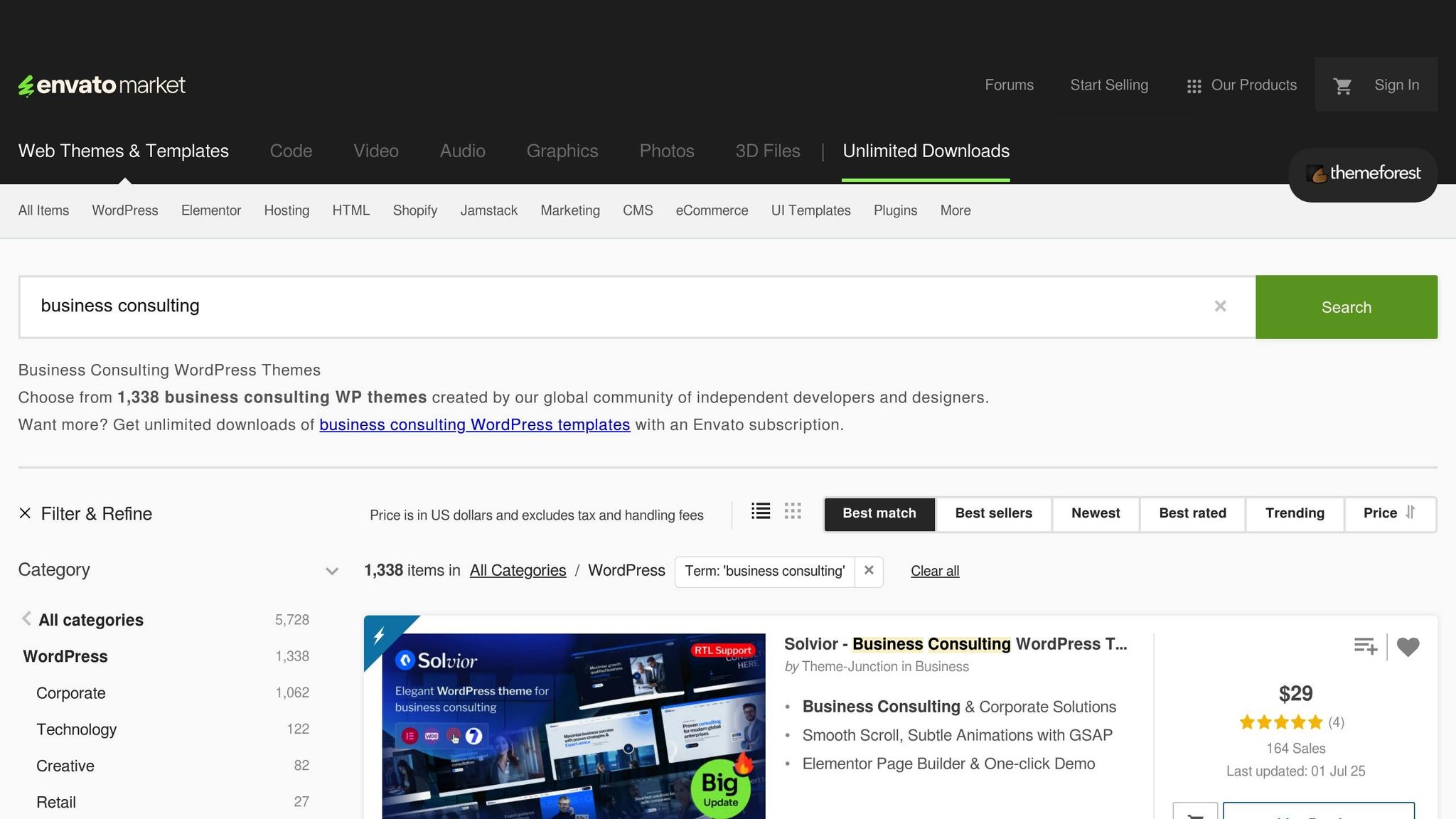Select HTML in the sub-navigation

(351, 210)
